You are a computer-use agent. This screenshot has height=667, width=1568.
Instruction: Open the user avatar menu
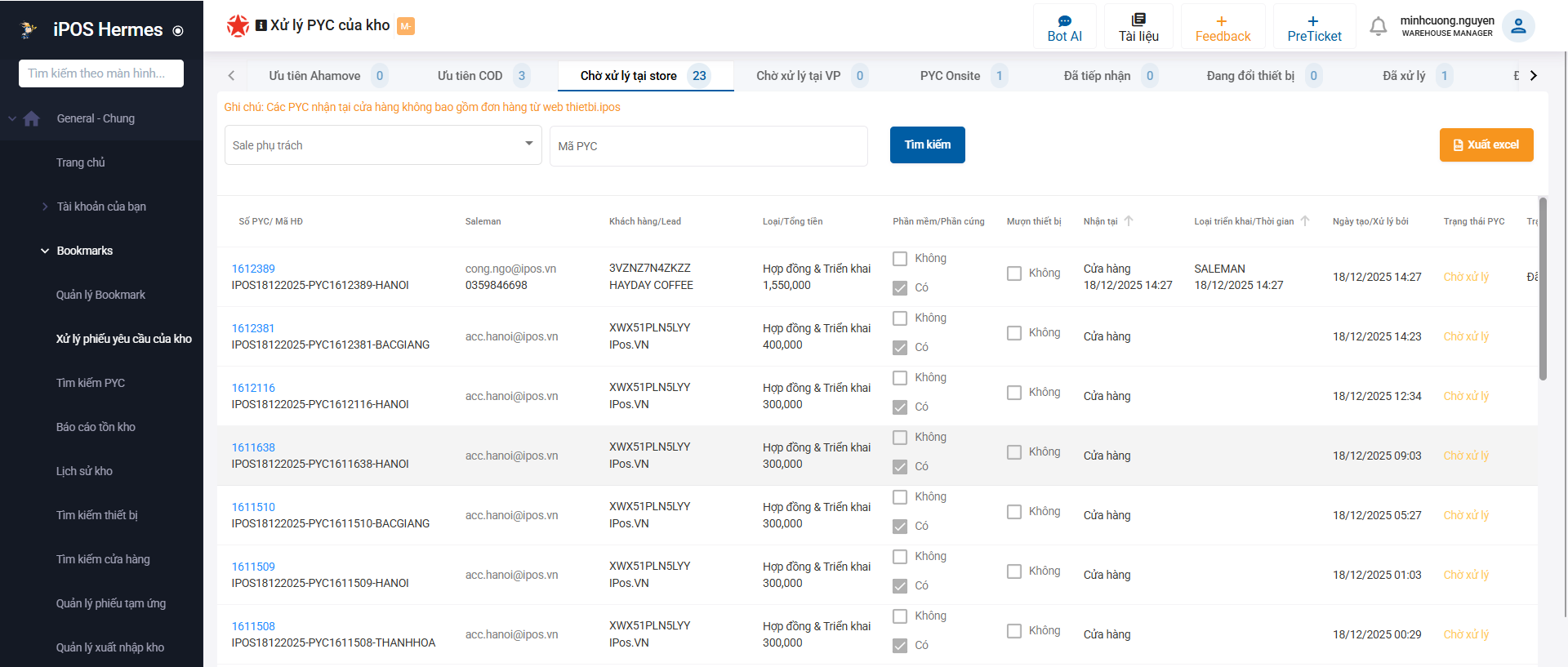point(1518,26)
